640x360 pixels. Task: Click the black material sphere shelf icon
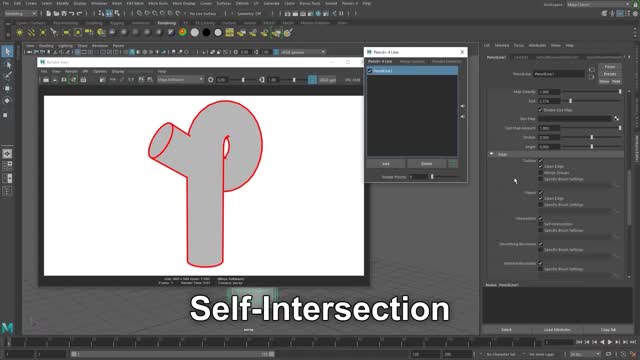pyautogui.click(x=207, y=32)
